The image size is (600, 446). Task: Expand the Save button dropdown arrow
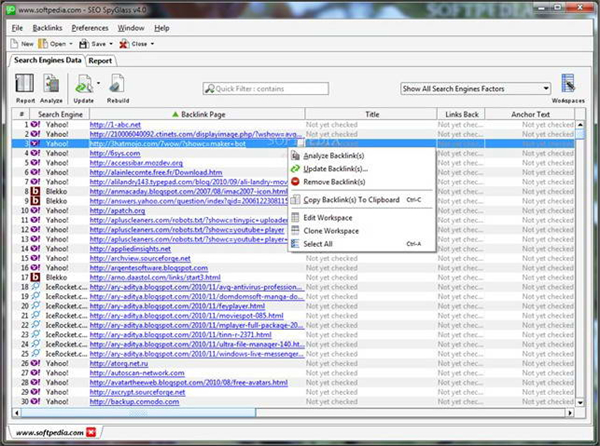tap(110, 44)
